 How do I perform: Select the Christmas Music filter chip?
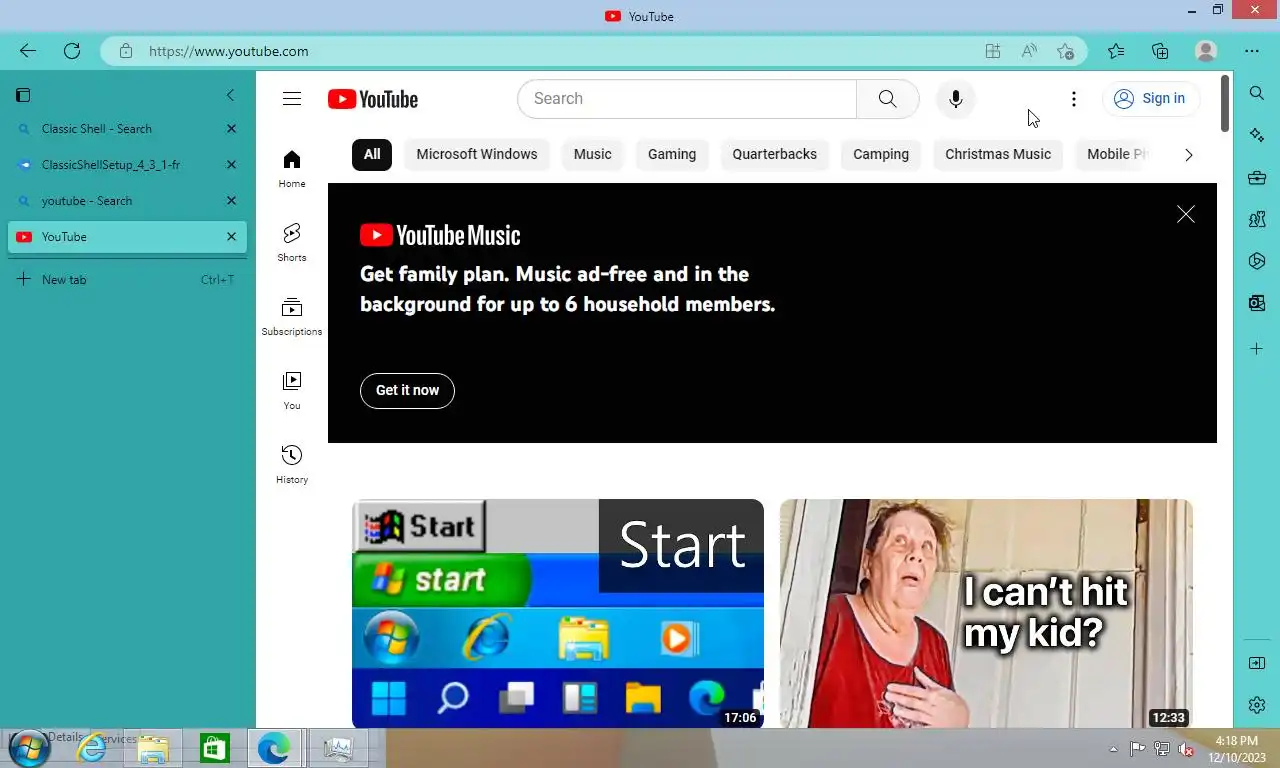point(998,154)
